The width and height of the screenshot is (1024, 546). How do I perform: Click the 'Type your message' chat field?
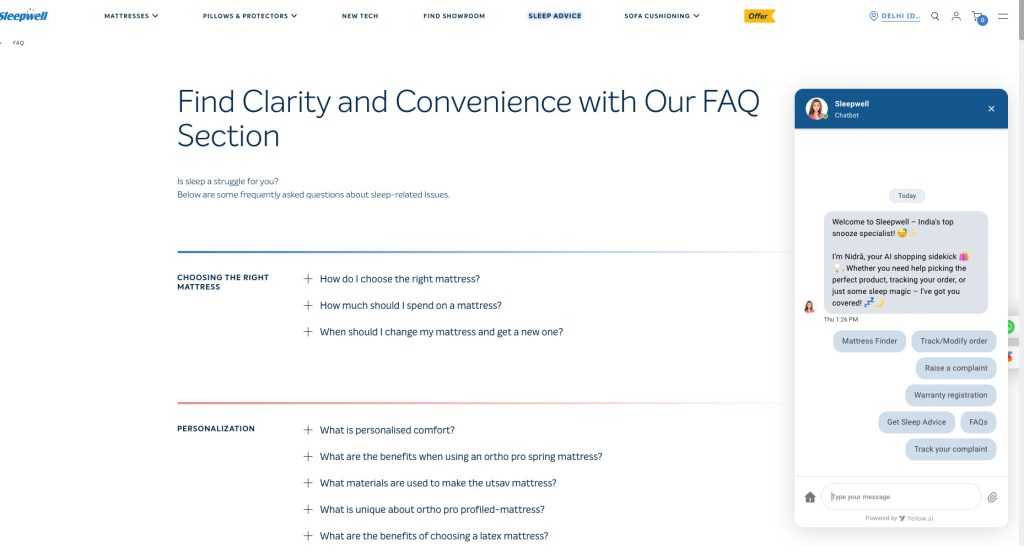click(901, 497)
